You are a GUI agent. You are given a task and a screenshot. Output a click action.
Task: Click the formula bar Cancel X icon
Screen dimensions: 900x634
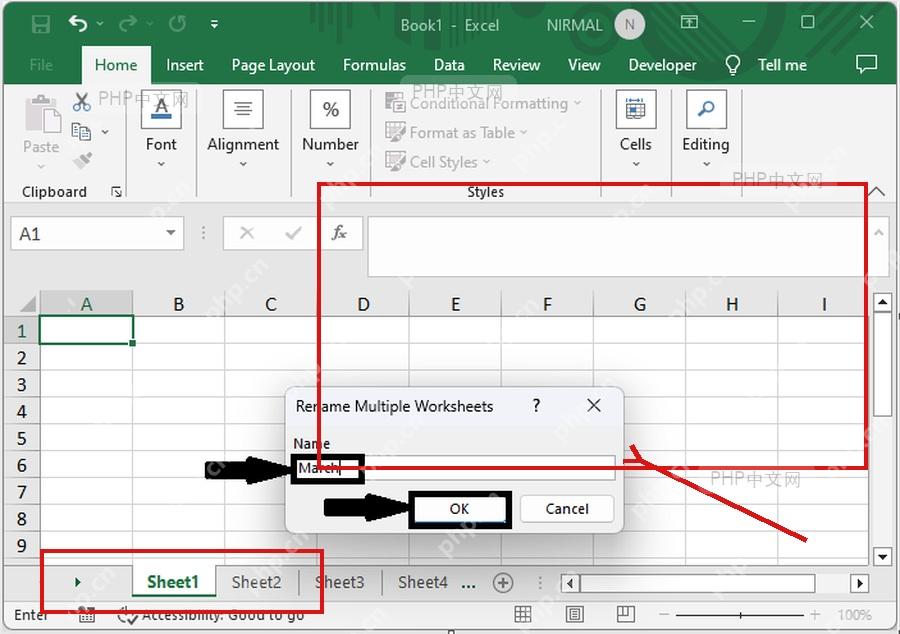click(247, 232)
